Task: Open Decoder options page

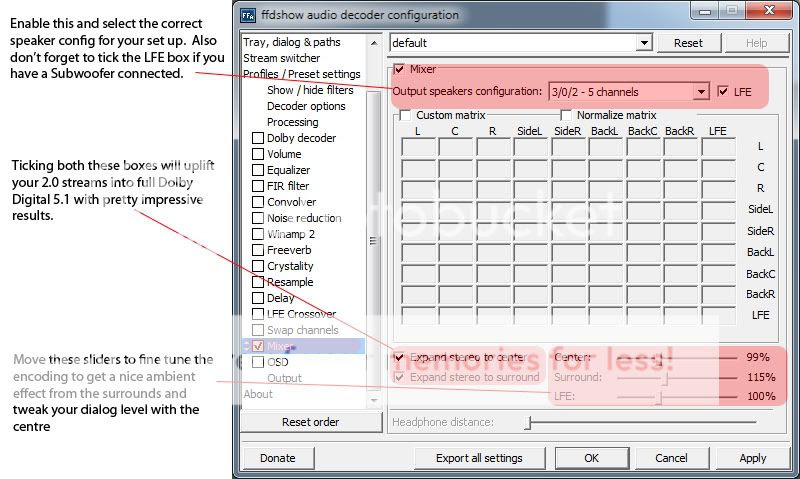Action: [x=306, y=106]
